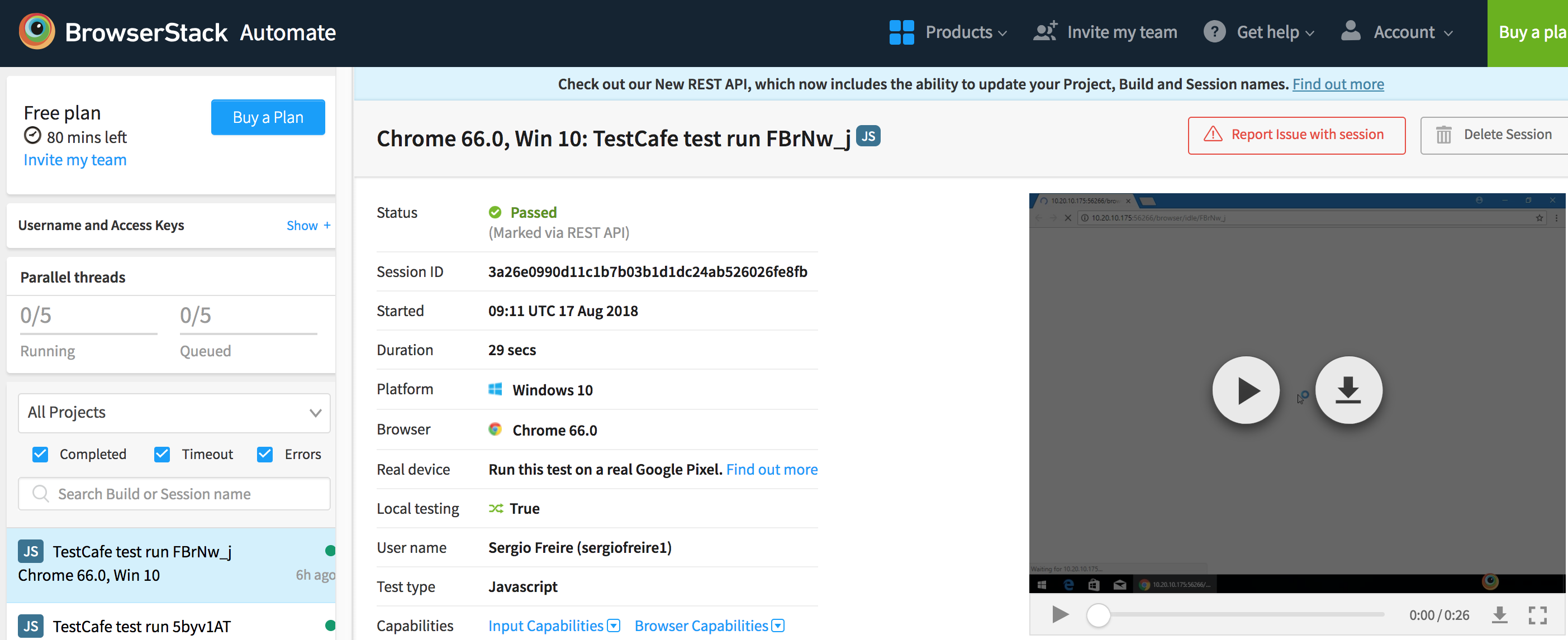Expand Browser Capabilities

709,625
